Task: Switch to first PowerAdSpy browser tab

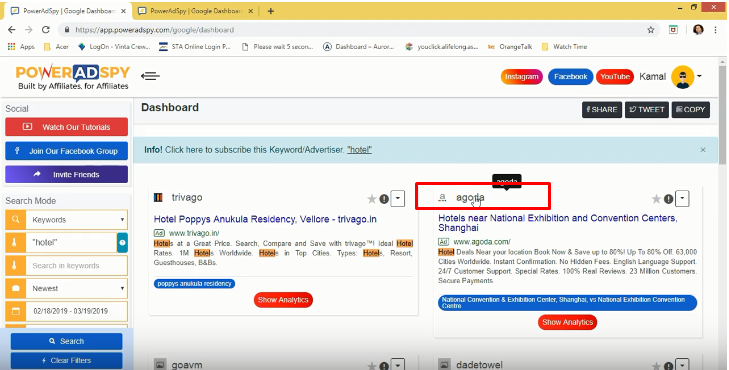Action: (68, 11)
